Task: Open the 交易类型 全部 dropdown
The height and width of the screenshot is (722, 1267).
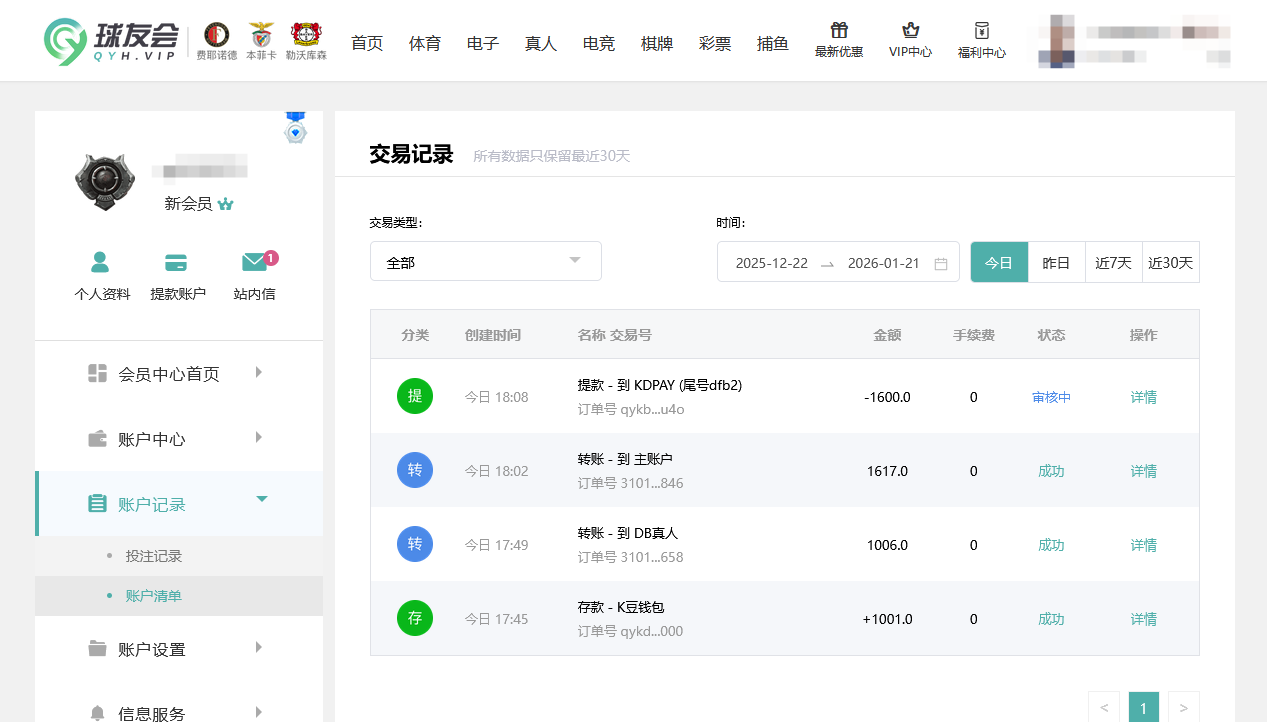Action: (x=485, y=260)
